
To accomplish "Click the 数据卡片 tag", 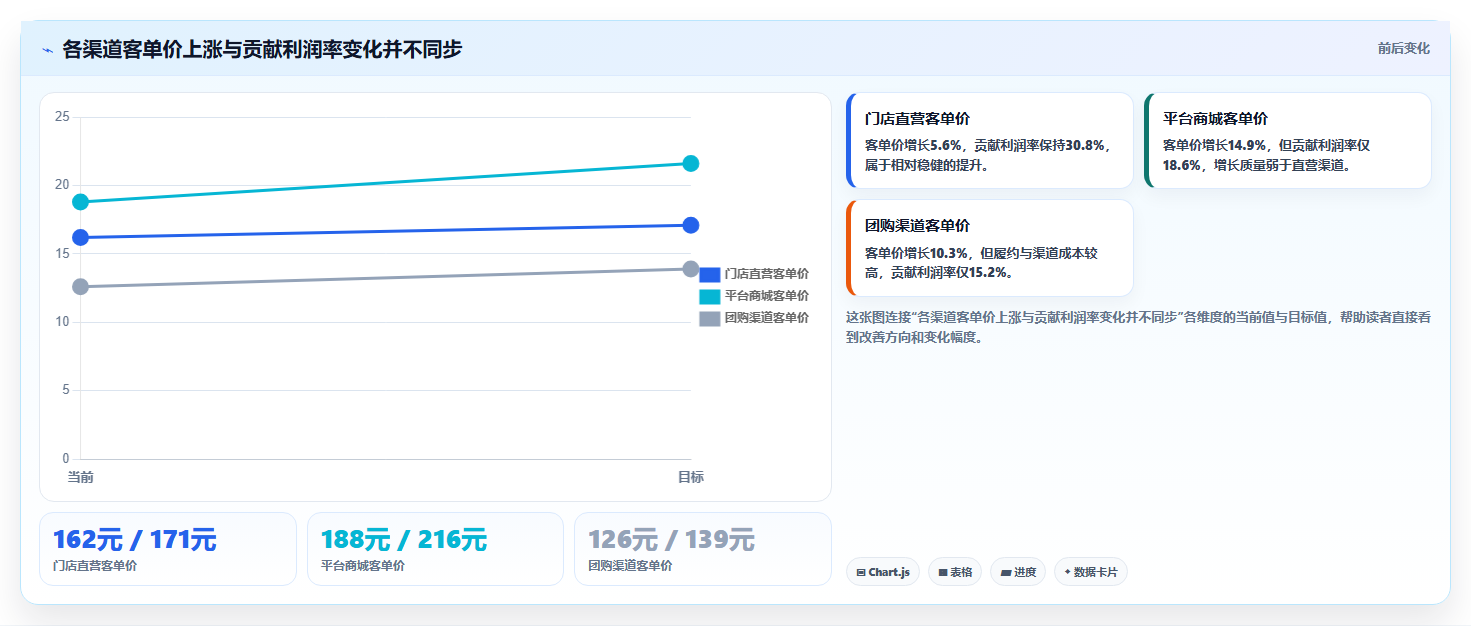I will point(1091,572).
